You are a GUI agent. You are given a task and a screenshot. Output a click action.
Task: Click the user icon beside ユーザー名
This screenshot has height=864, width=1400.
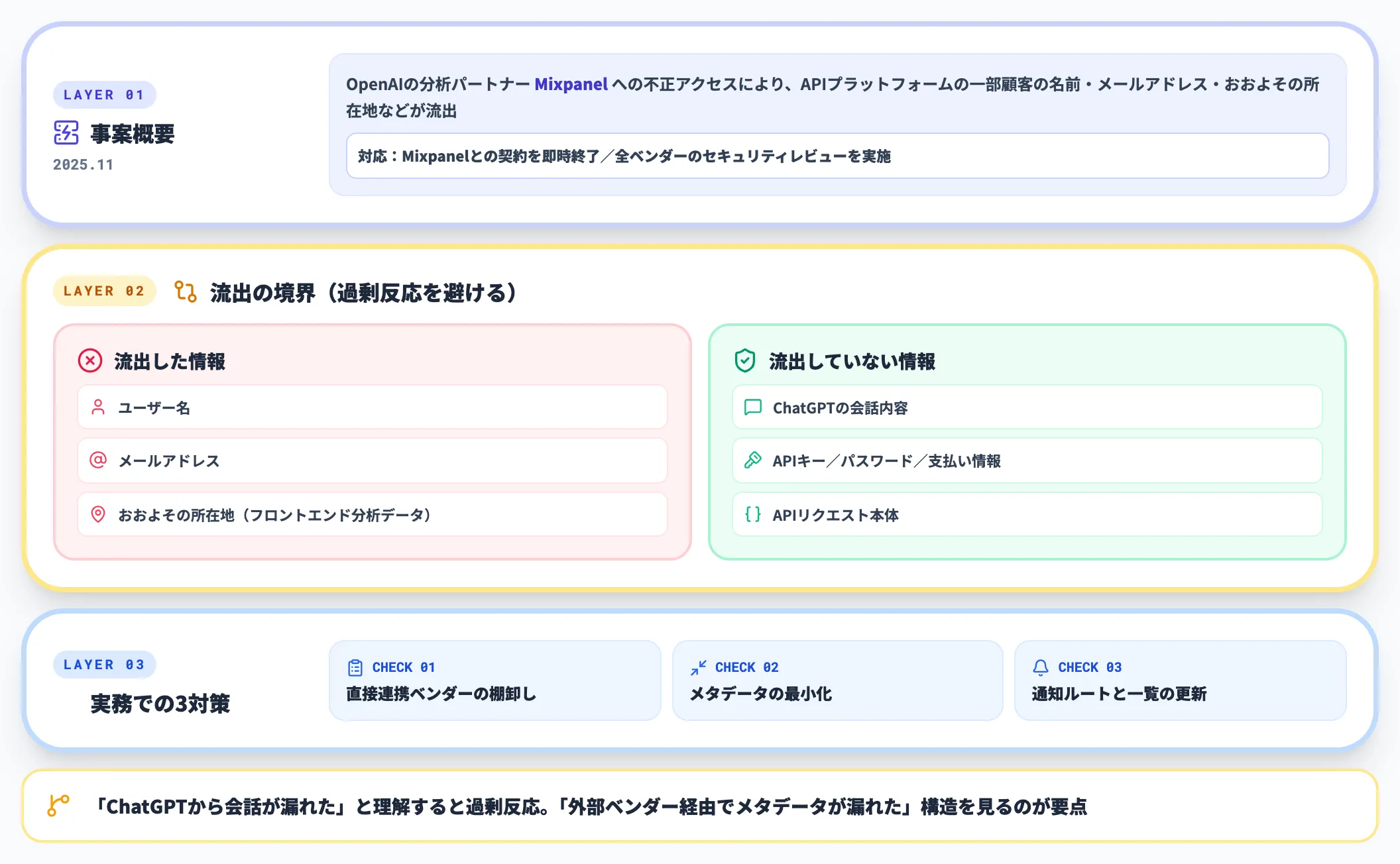point(98,407)
